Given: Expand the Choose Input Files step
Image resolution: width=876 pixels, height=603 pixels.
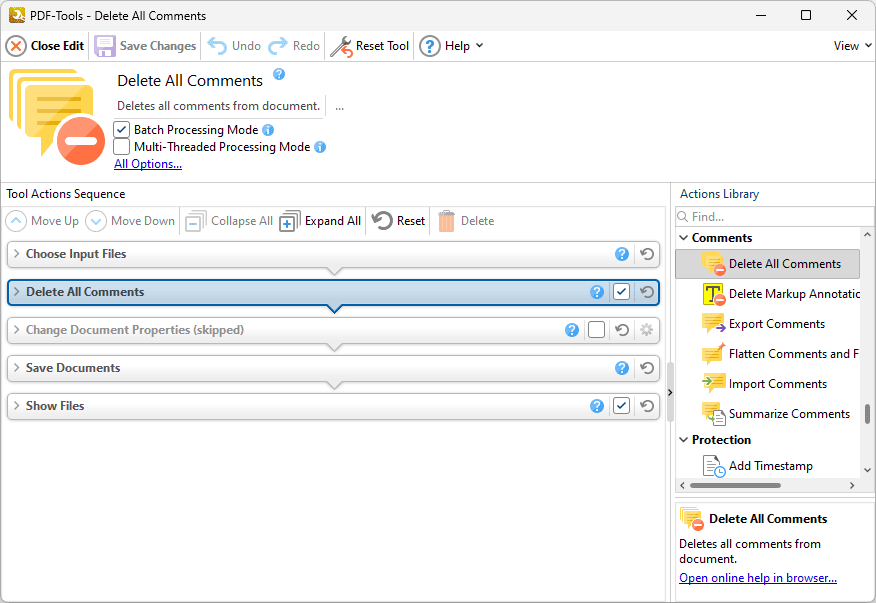Looking at the screenshot, I should [16, 254].
